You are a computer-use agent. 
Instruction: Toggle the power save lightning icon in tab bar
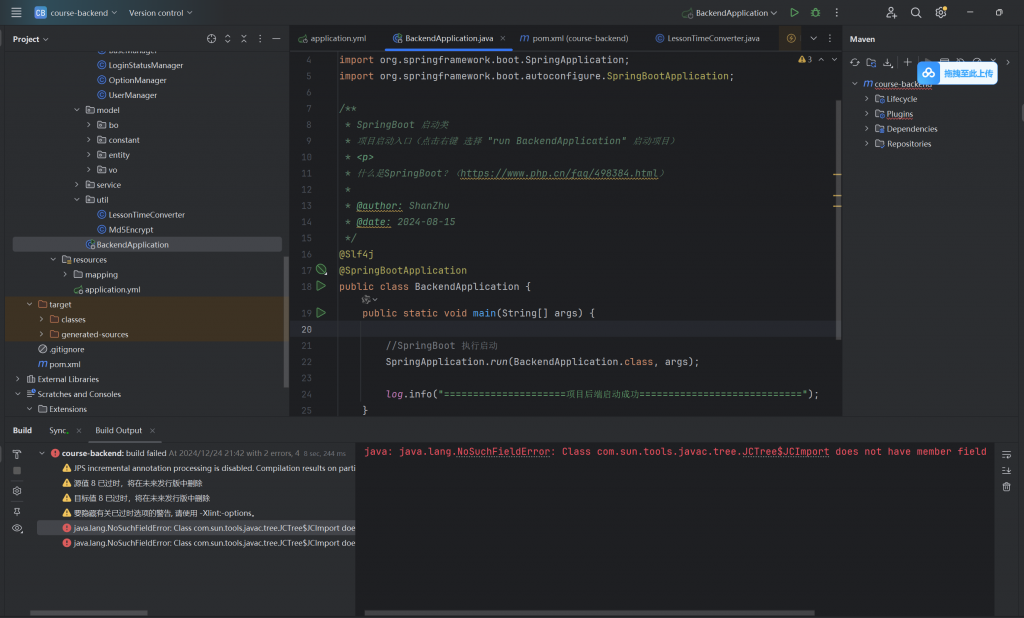(x=791, y=38)
